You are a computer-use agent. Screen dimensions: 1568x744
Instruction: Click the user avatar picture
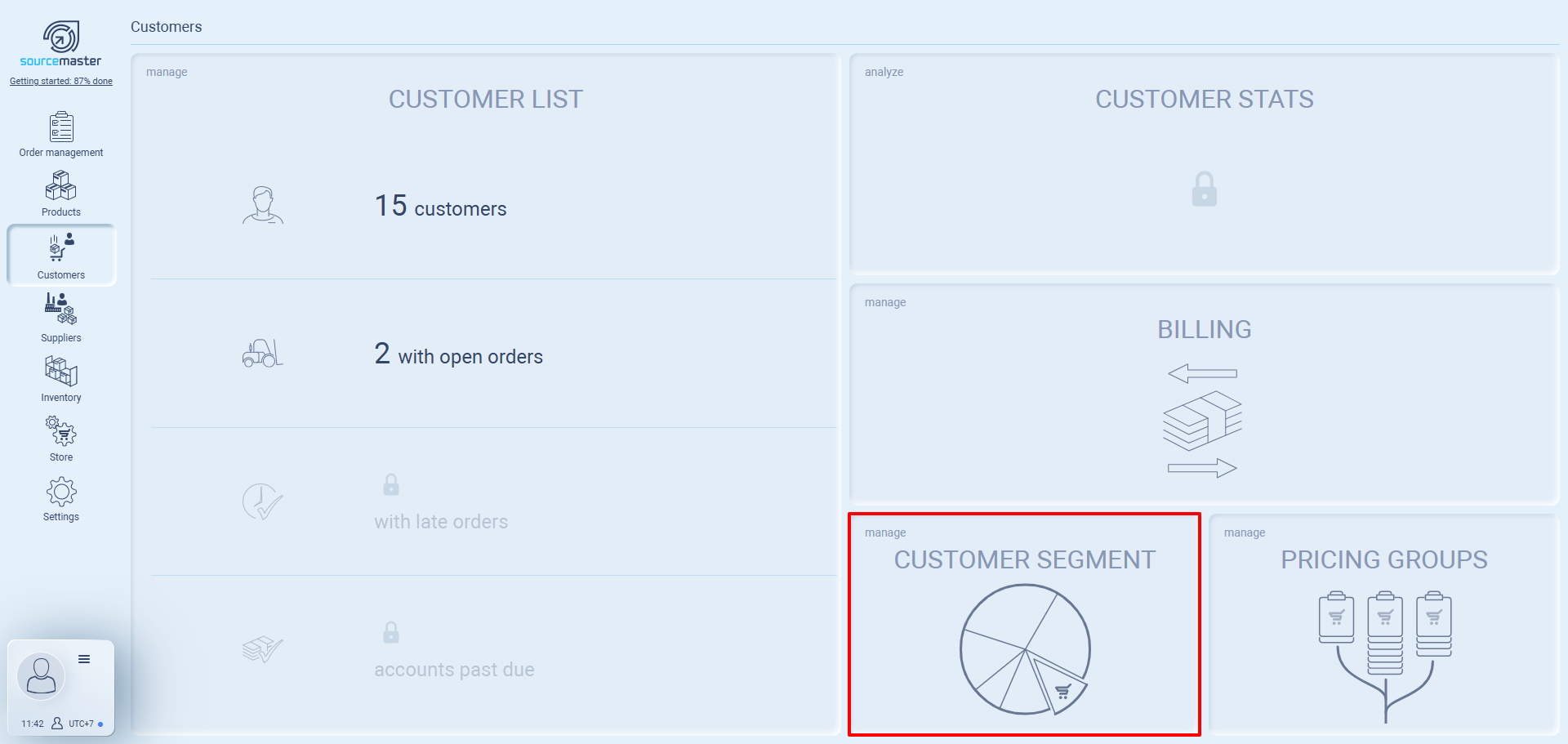tap(41, 676)
